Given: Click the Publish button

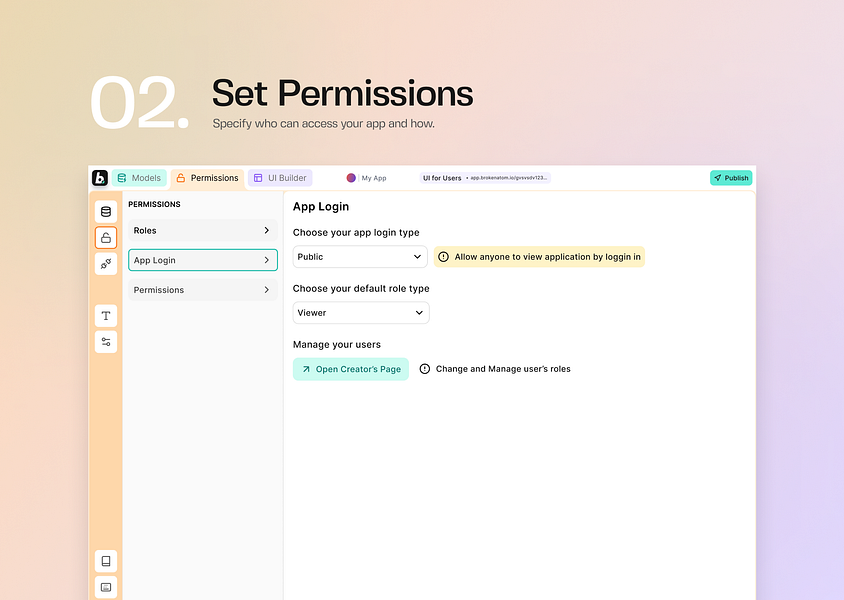Looking at the screenshot, I should click(x=731, y=178).
